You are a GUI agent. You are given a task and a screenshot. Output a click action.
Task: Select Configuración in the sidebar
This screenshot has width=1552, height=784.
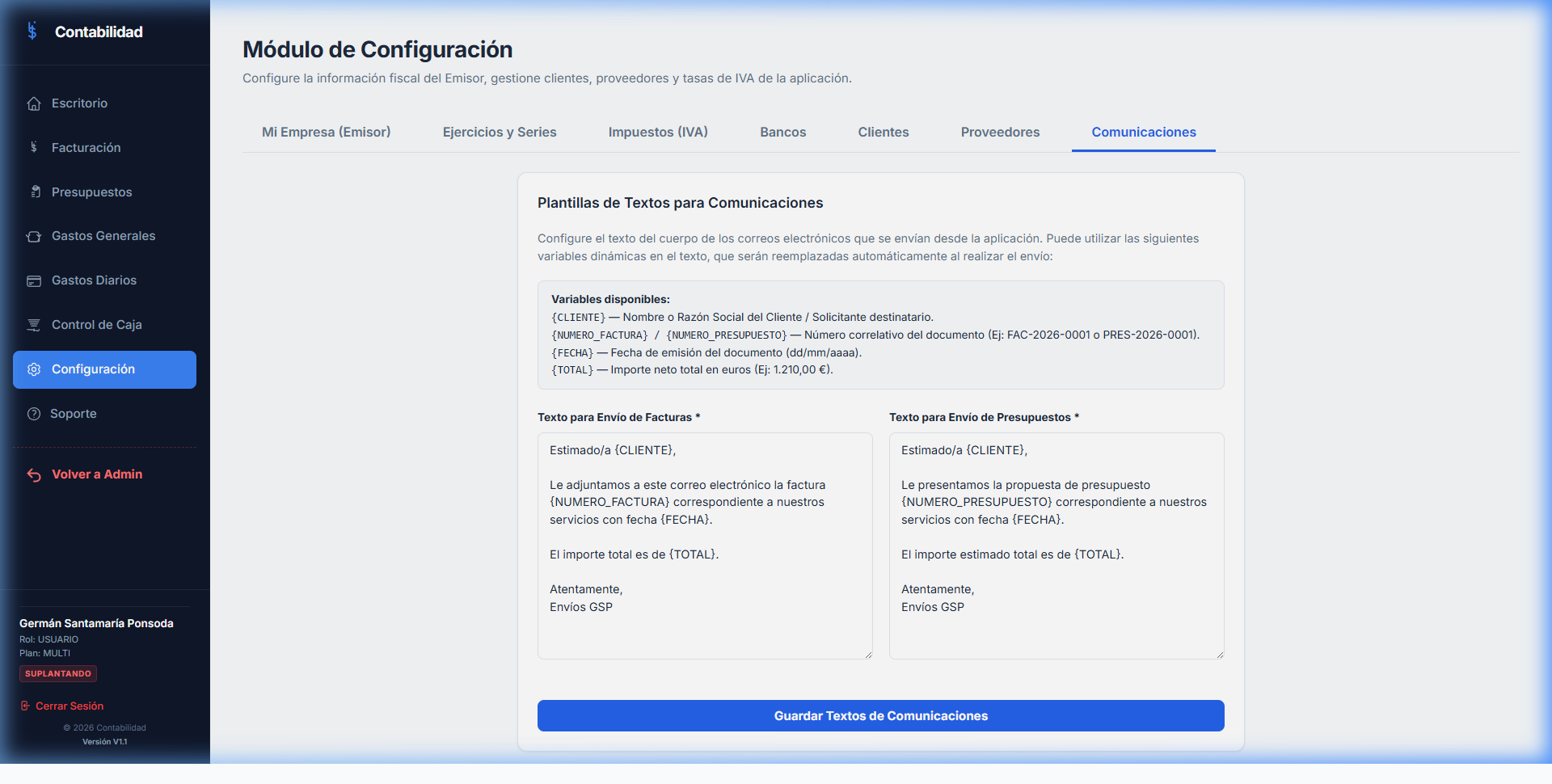[x=104, y=369]
